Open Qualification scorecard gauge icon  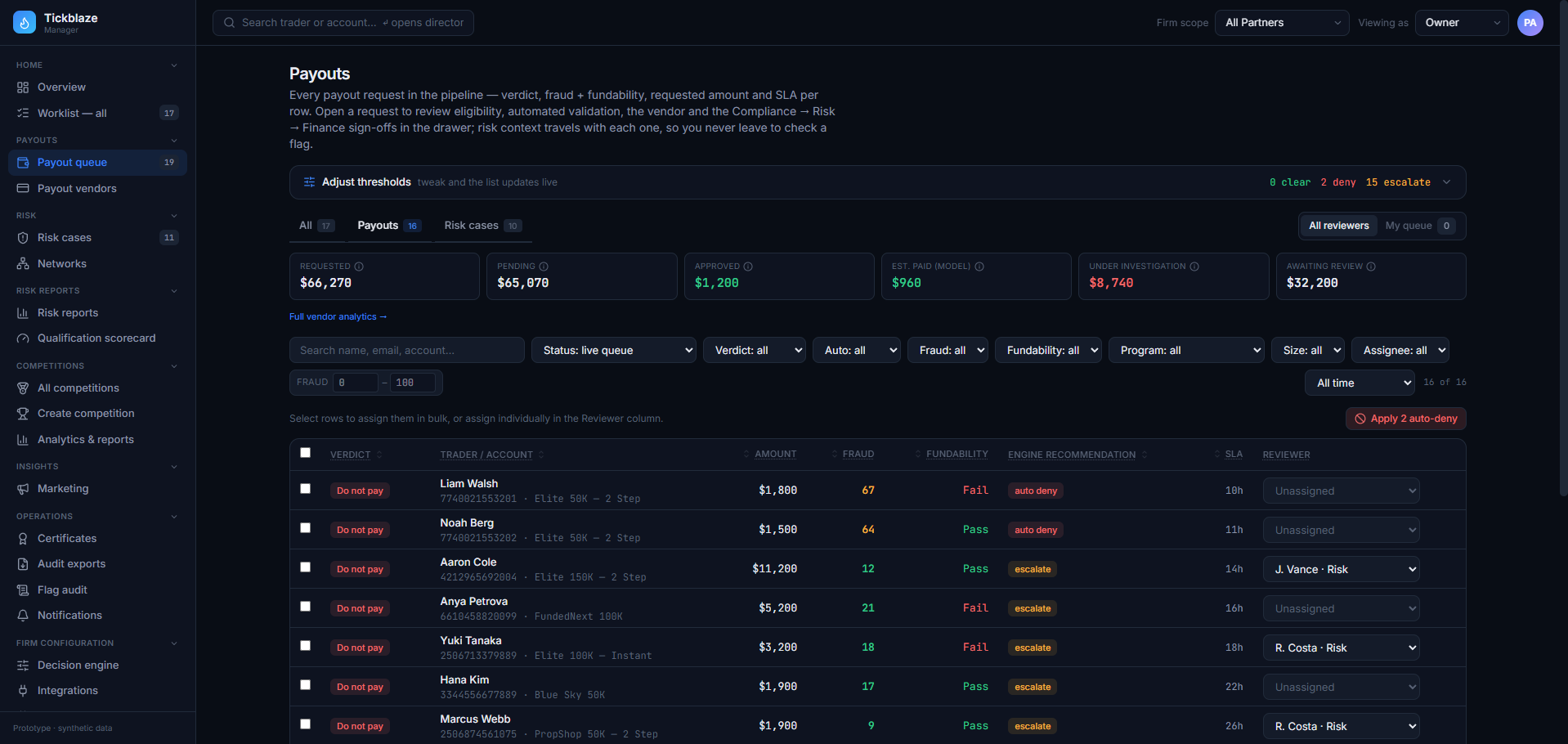pyautogui.click(x=23, y=338)
